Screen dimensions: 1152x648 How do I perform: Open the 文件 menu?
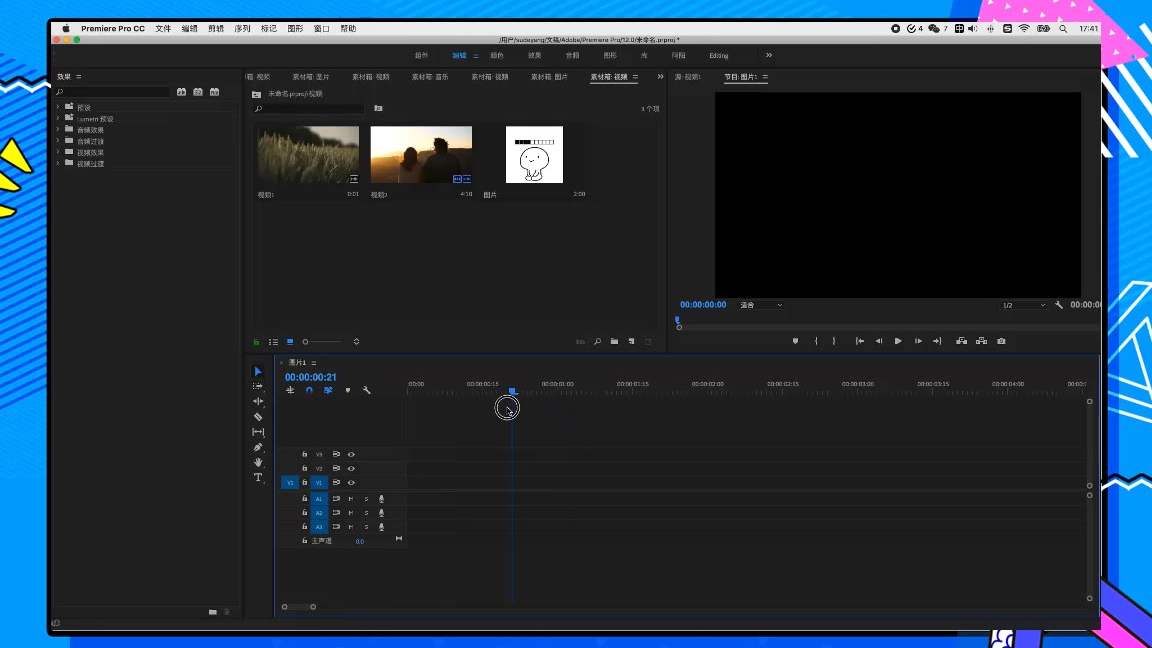click(163, 29)
